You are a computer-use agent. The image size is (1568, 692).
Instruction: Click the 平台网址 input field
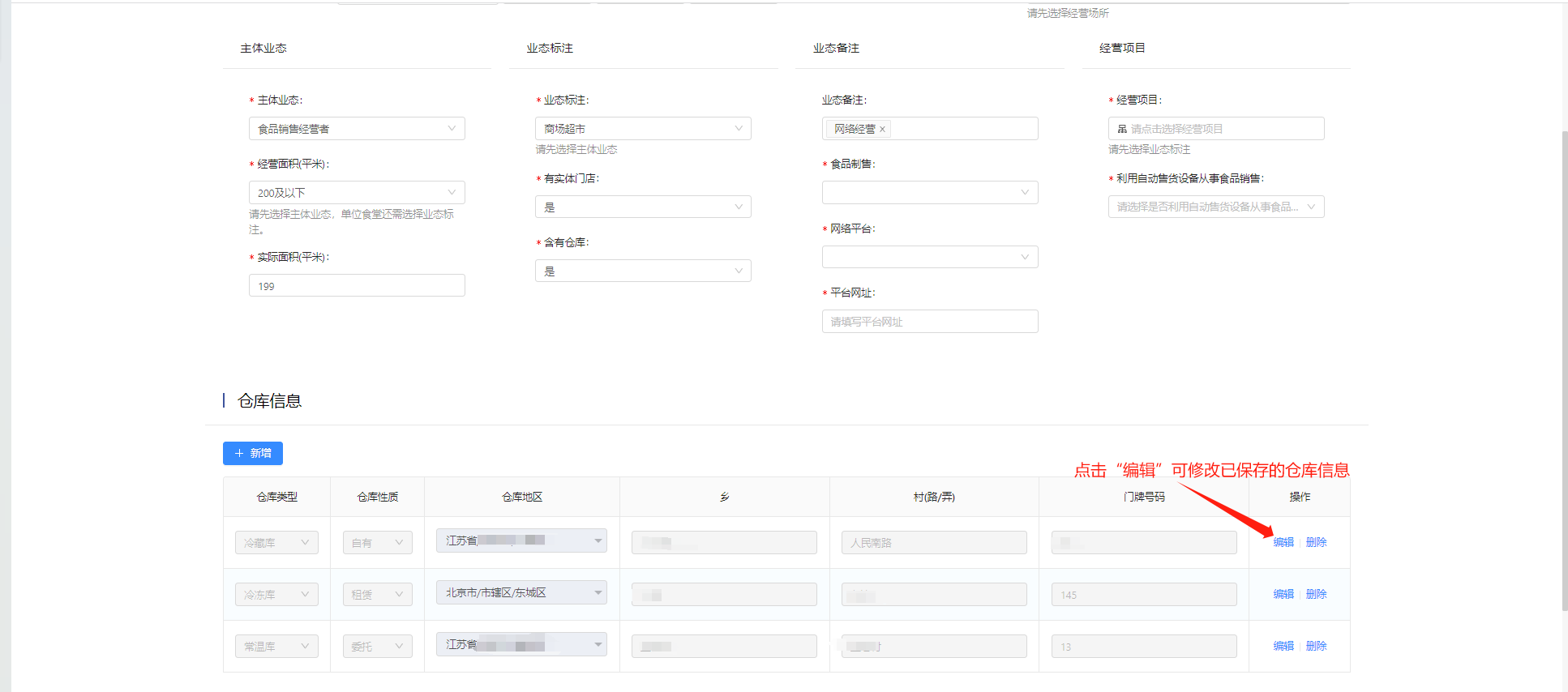pyautogui.click(x=930, y=322)
